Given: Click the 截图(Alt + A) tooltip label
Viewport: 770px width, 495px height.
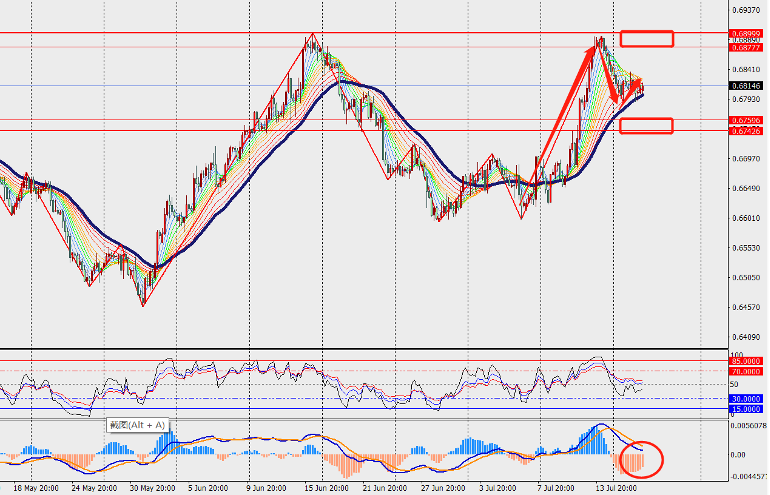Looking at the screenshot, I should pos(137,425).
